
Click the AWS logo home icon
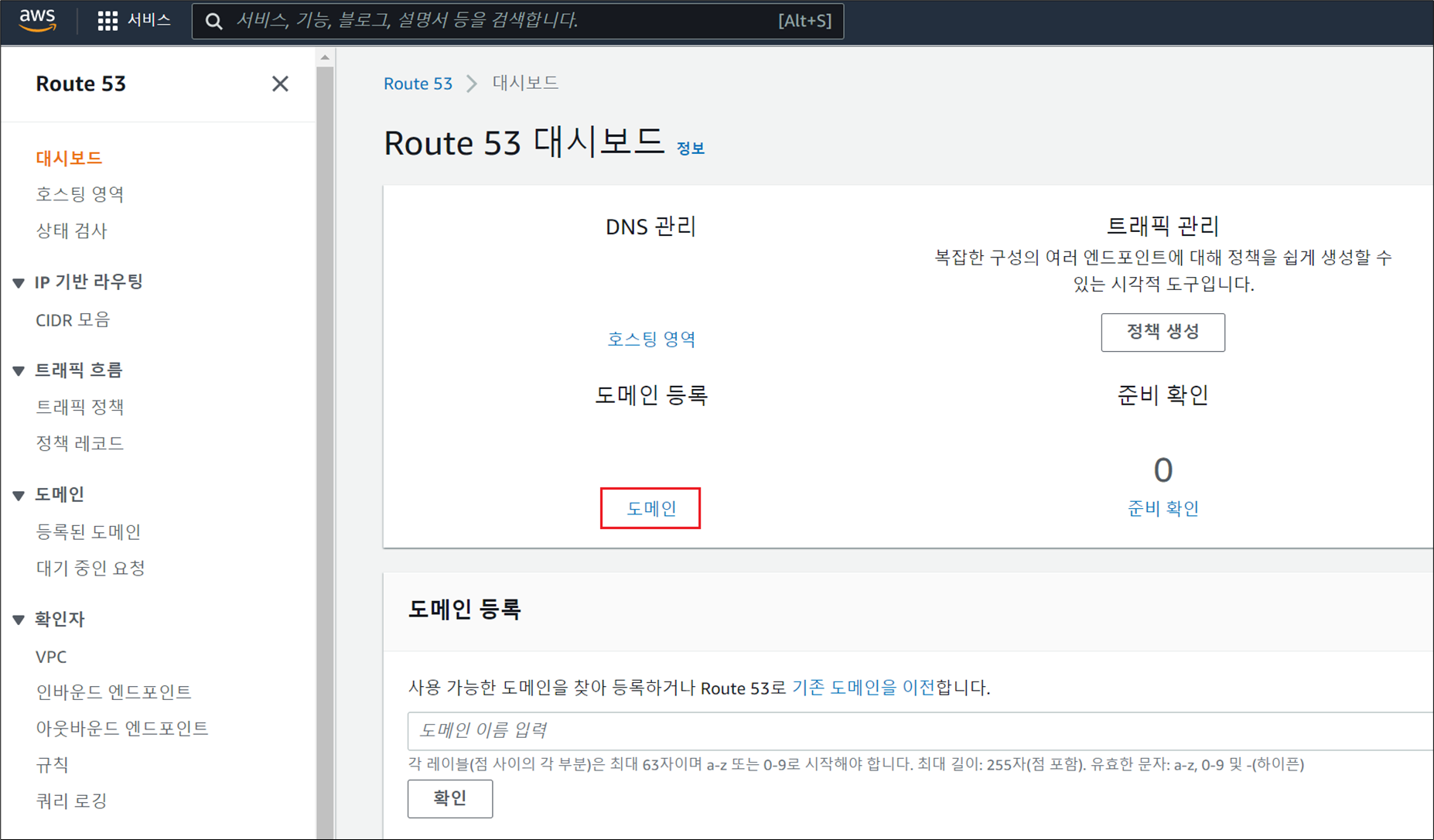(x=38, y=21)
